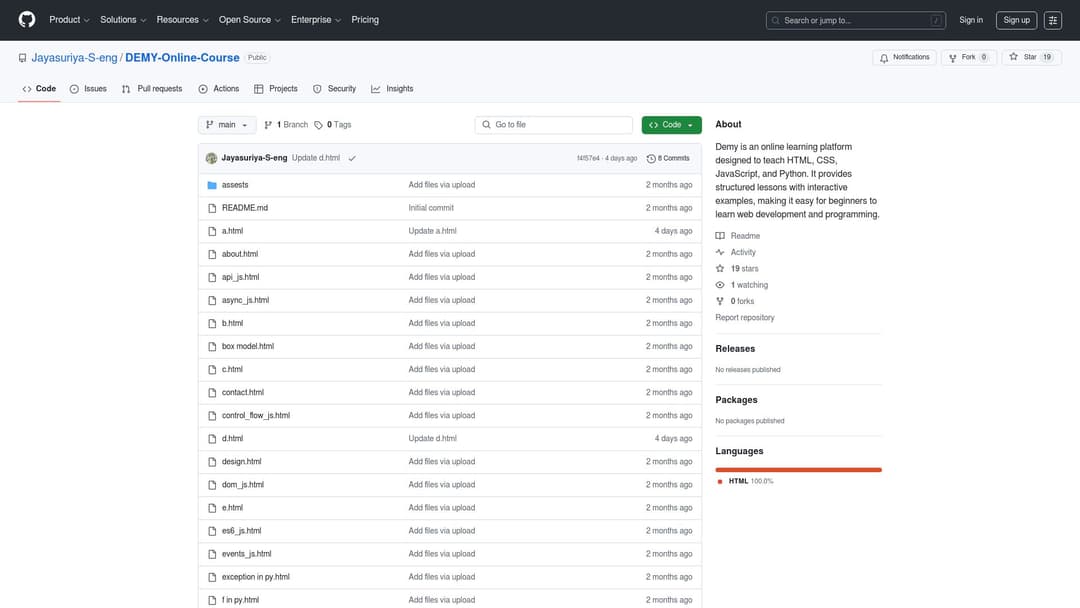View the 8 Commits history
Image resolution: width=1080 pixels, height=608 pixels.
(x=668, y=158)
